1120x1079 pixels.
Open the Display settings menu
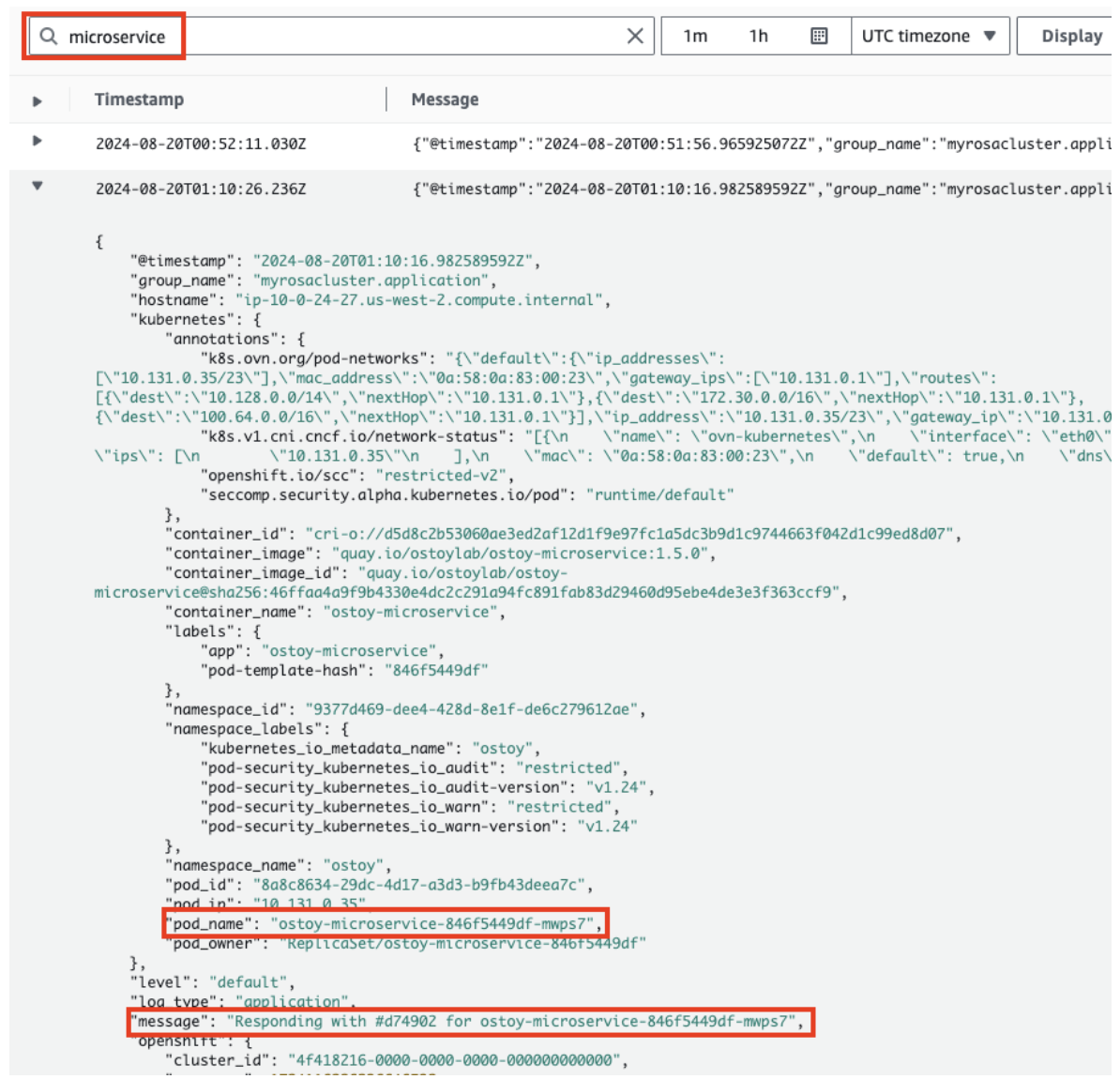click(x=1071, y=37)
